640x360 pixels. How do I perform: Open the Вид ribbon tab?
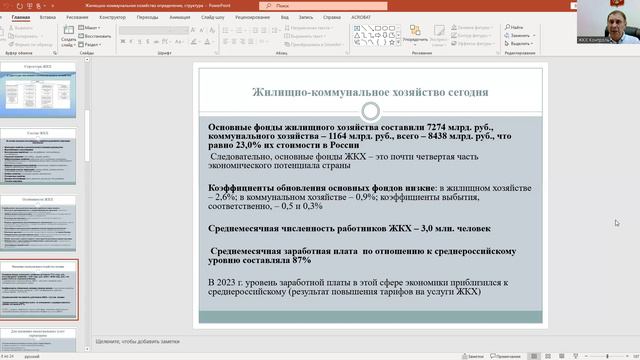point(284,17)
